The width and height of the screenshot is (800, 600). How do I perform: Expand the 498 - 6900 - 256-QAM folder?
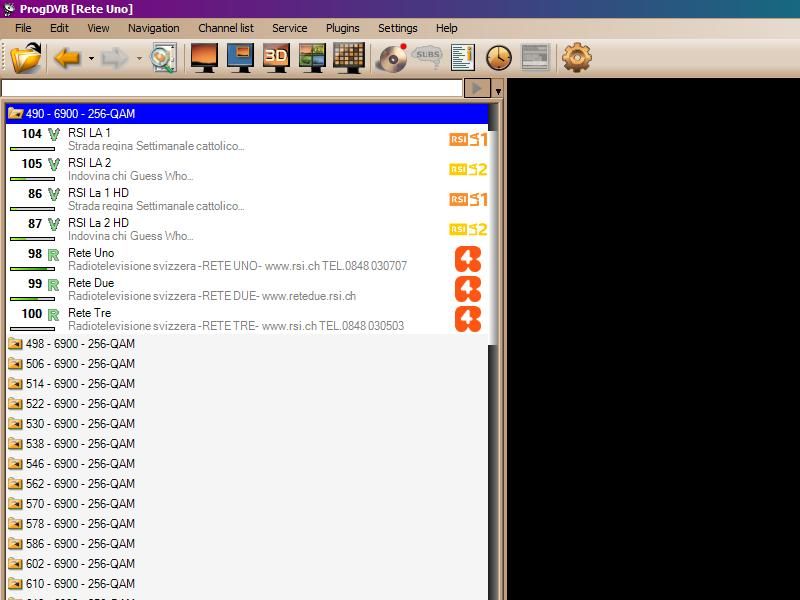click(15, 344)
